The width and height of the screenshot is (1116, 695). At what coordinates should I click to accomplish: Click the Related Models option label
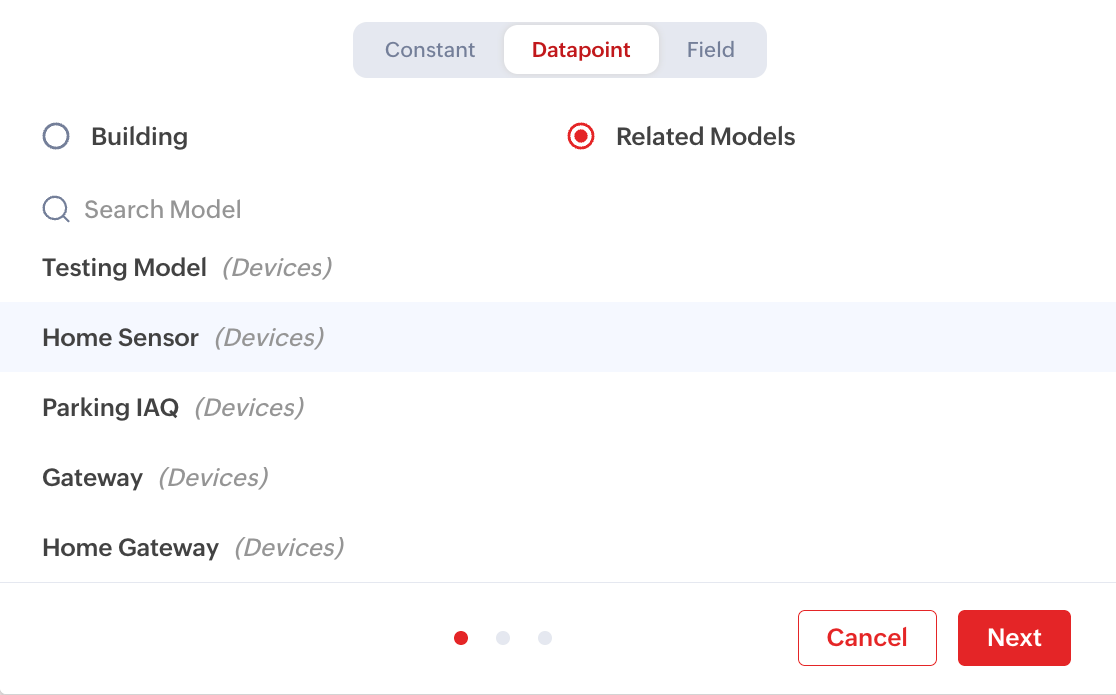pos(705,136)
